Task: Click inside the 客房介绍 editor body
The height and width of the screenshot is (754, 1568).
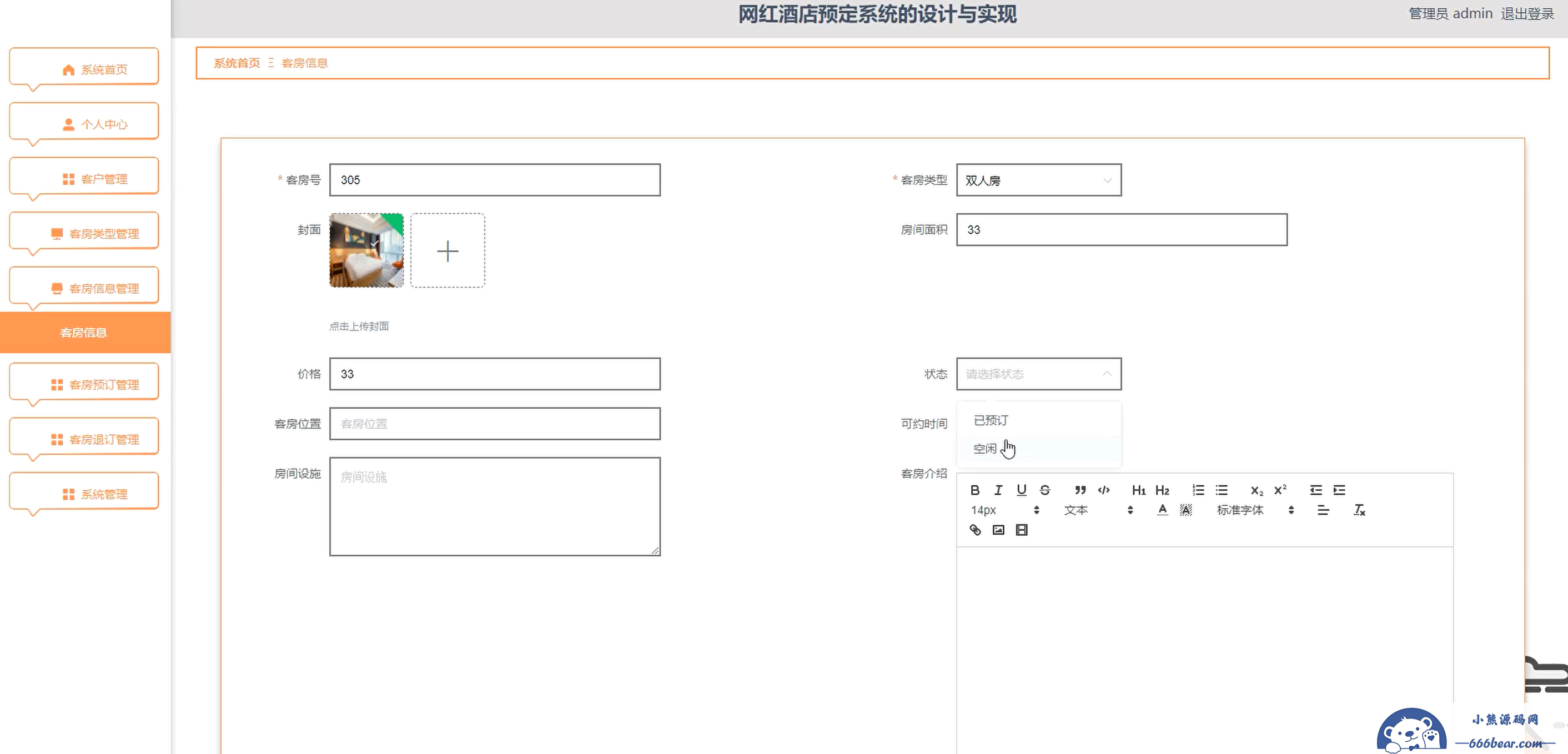Action: 1205,650
